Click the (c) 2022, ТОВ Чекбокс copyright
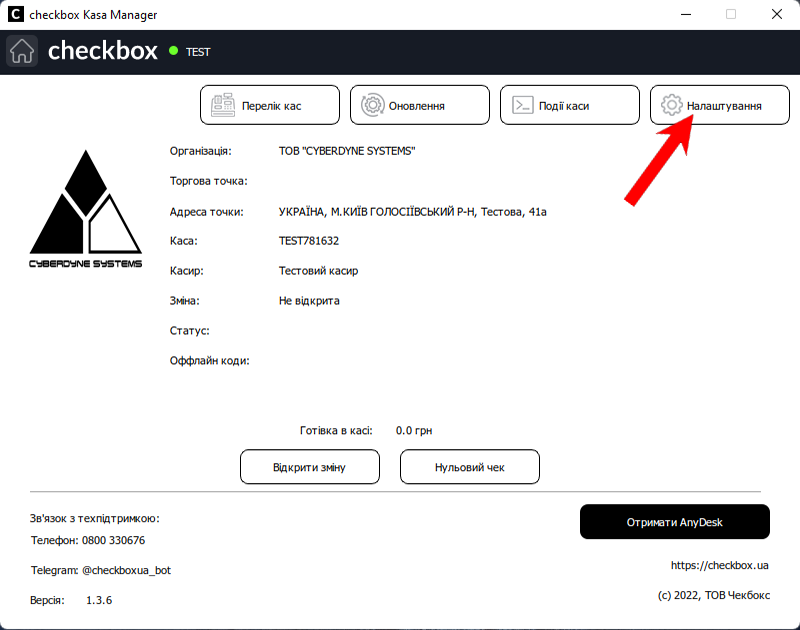Viewport: 800px width, 630px height. 714,595
